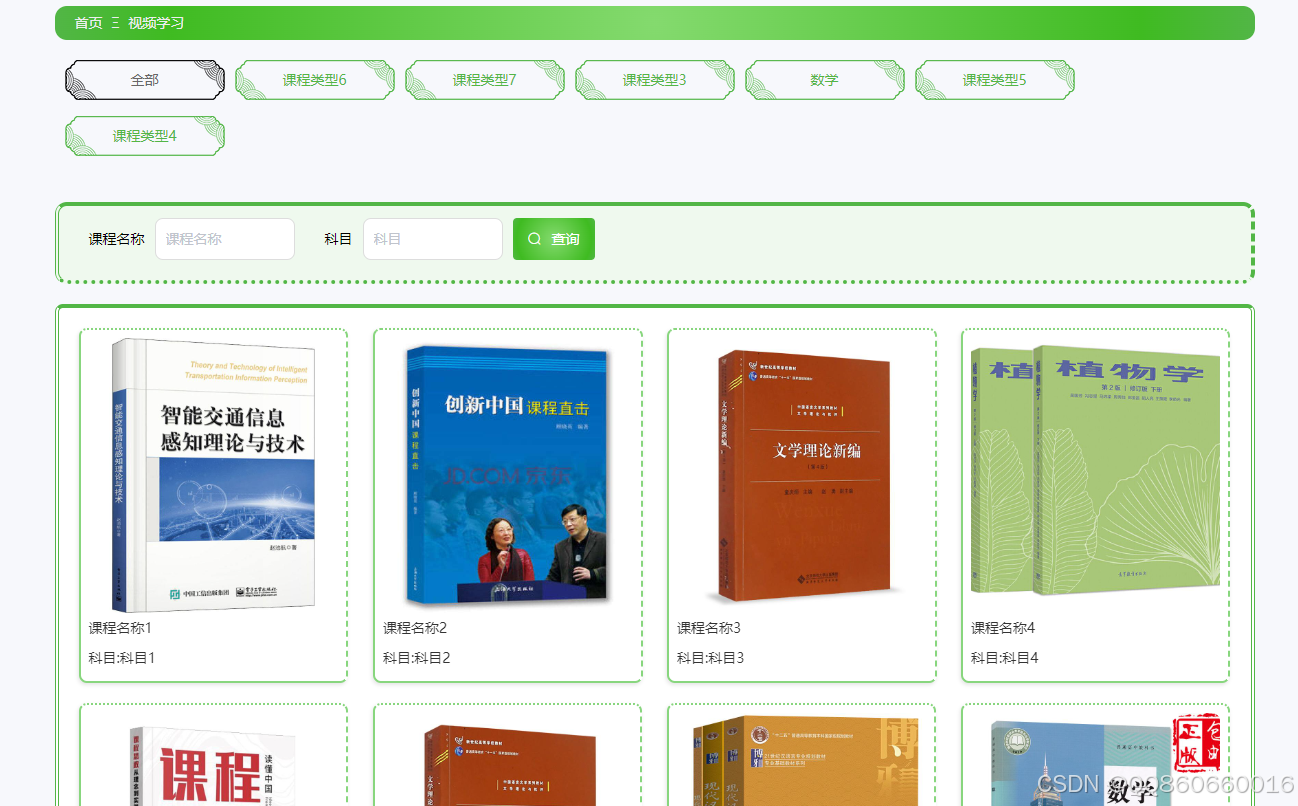1298x806 pixels.
Task: Open 创新中国课程直击 book cover
Action: [508, 475]
